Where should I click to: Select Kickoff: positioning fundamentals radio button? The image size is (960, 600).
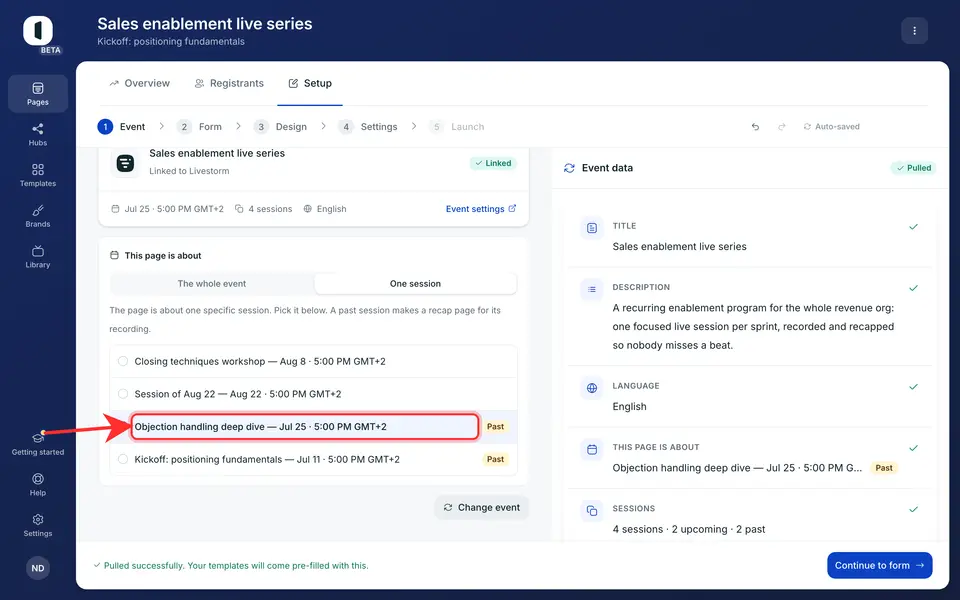[123, 459]
